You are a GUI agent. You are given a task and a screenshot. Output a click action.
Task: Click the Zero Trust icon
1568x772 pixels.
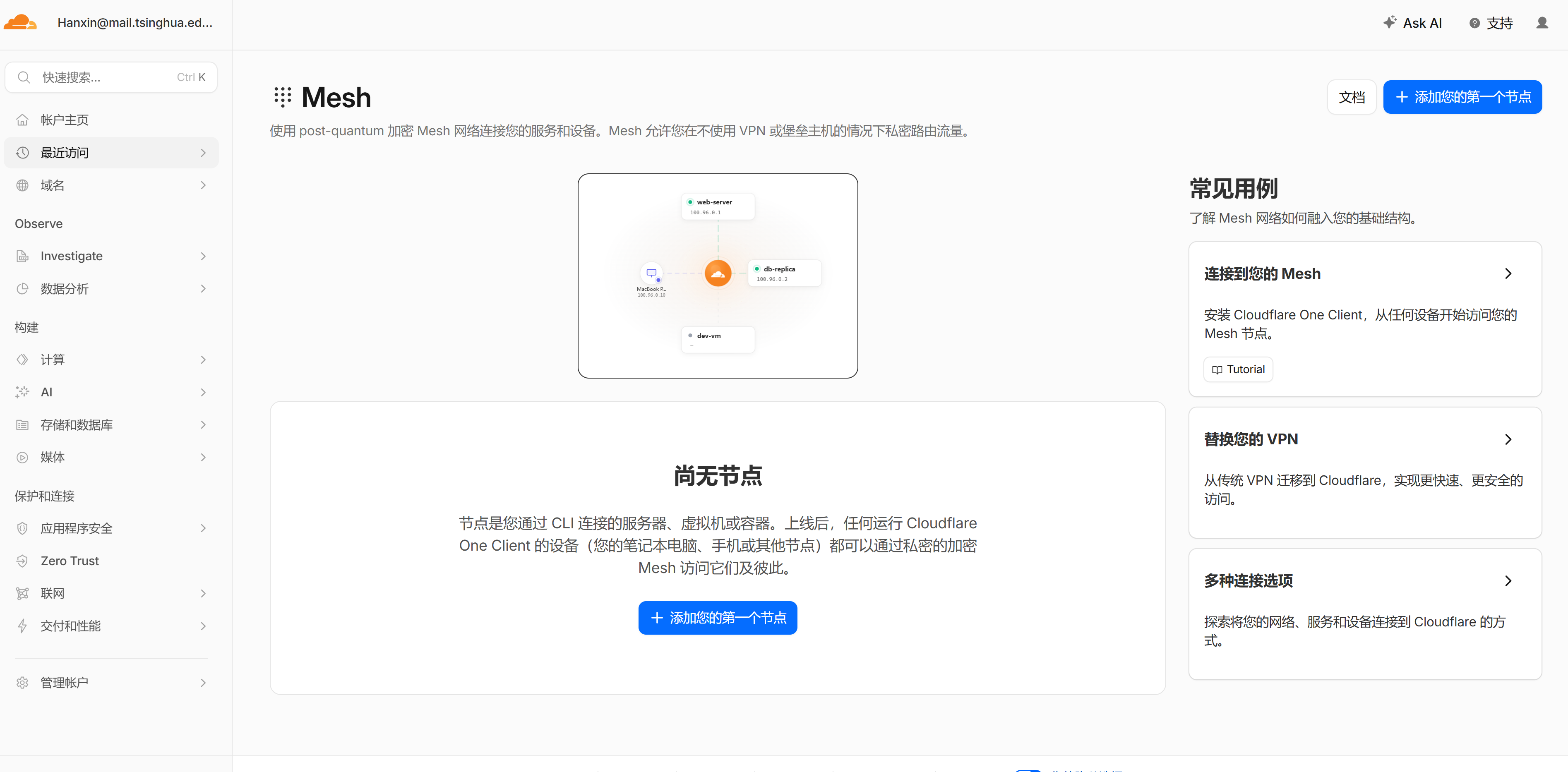click(x=22, y=561)
